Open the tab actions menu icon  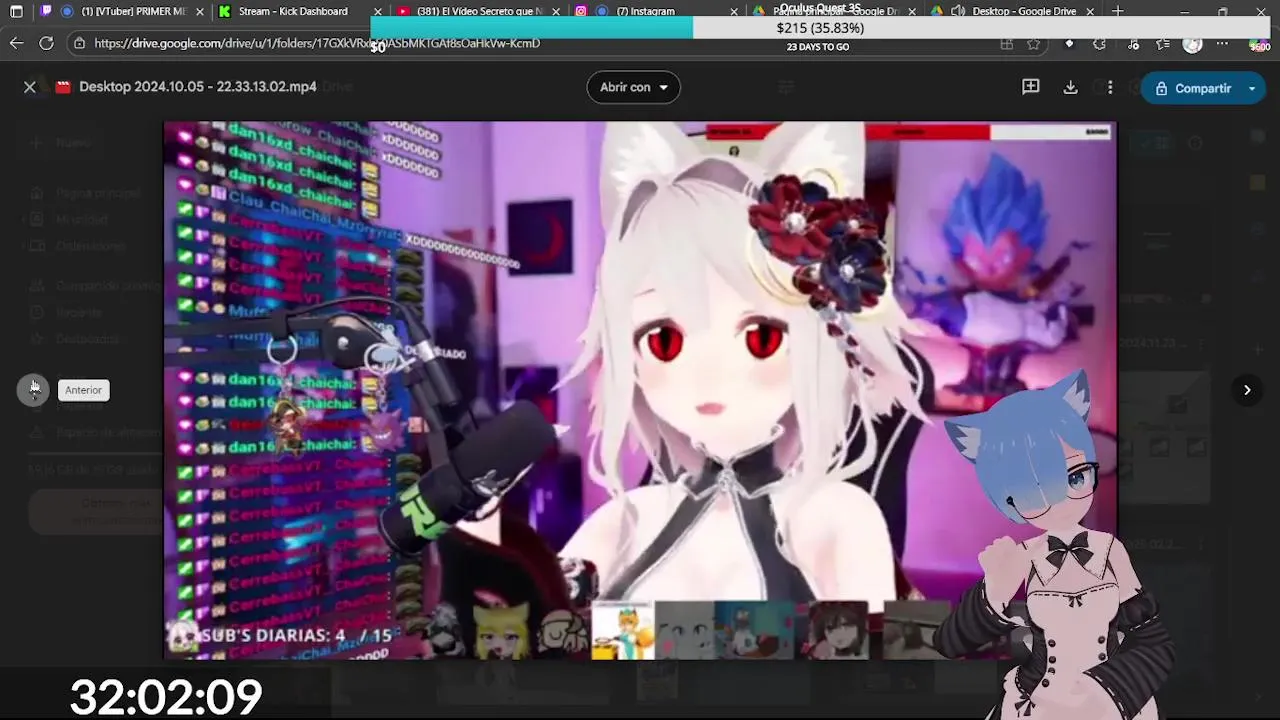pos(16,11)
